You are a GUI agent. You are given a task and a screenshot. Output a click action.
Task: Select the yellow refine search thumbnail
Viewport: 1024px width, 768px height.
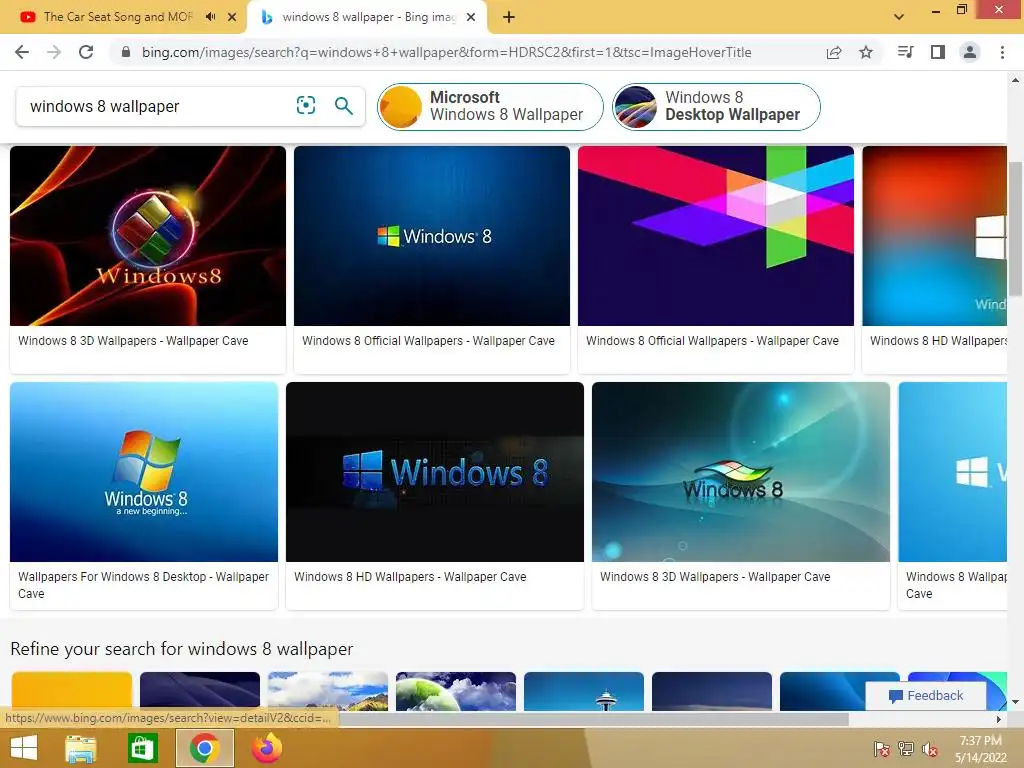pyautogui.click(x=72, y=691)
